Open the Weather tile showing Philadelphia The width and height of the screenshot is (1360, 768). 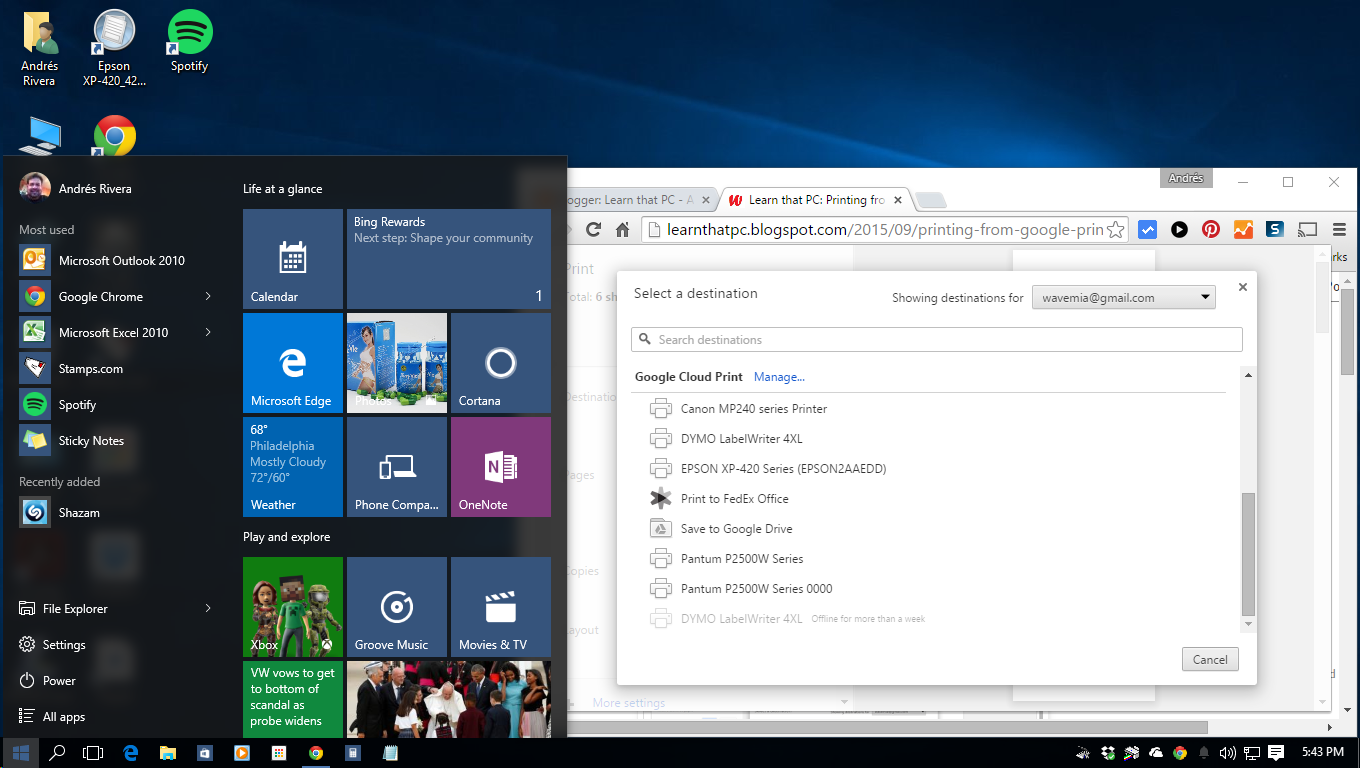click(x=293, y=467)
